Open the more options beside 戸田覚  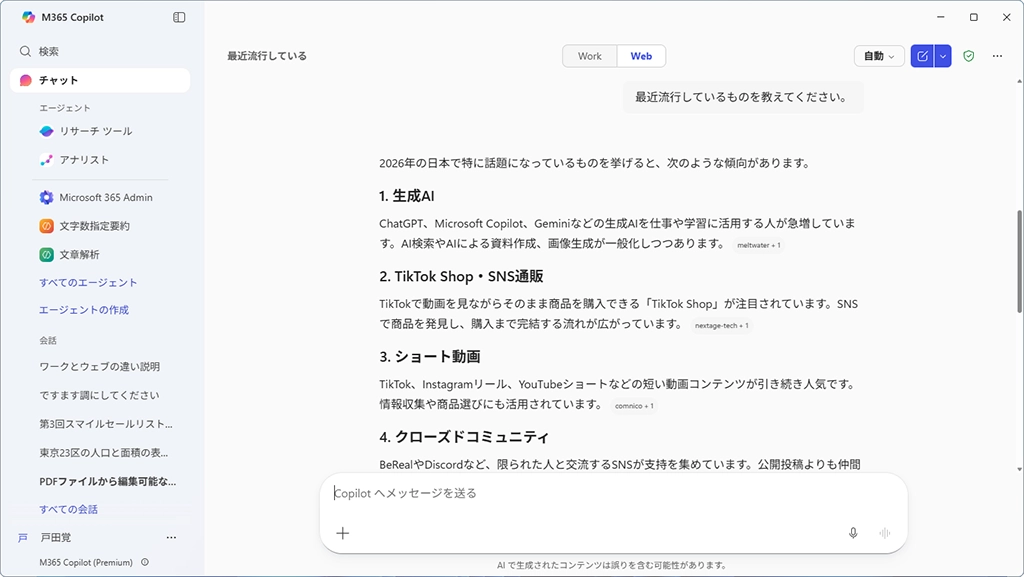click(x=171, y=538)
